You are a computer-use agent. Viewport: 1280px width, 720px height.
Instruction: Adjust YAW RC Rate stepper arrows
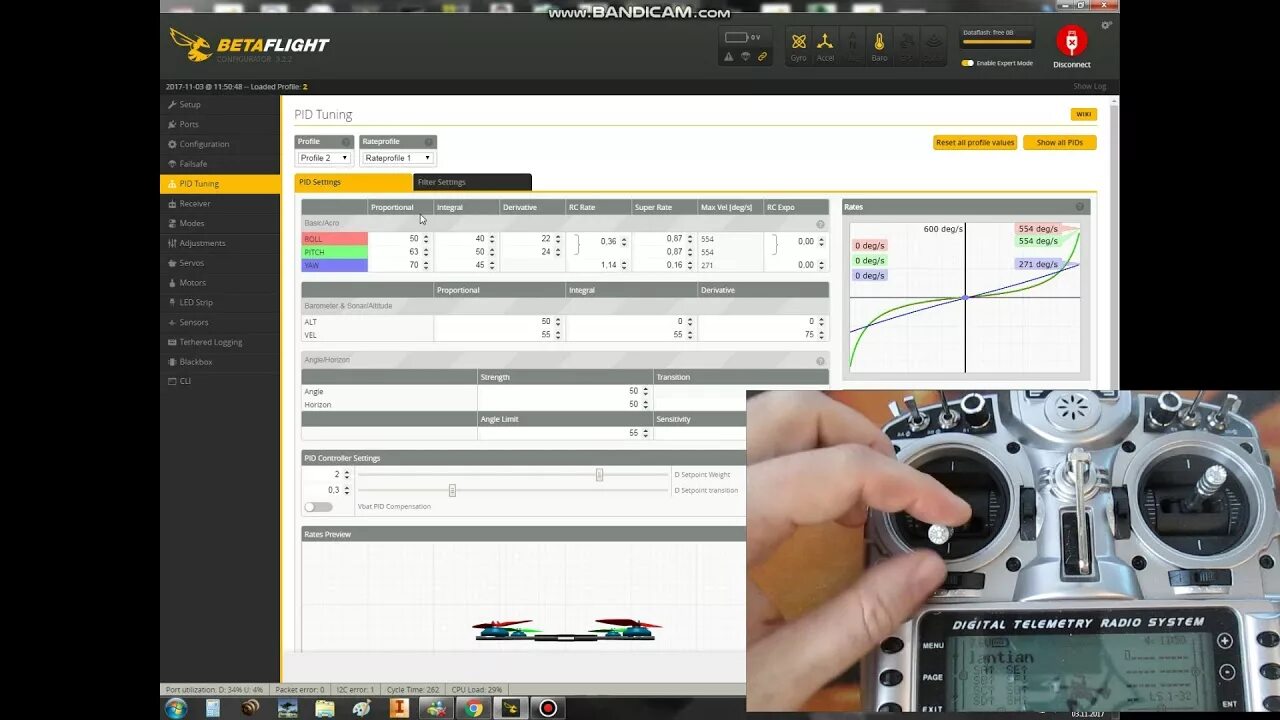[624, 265]
